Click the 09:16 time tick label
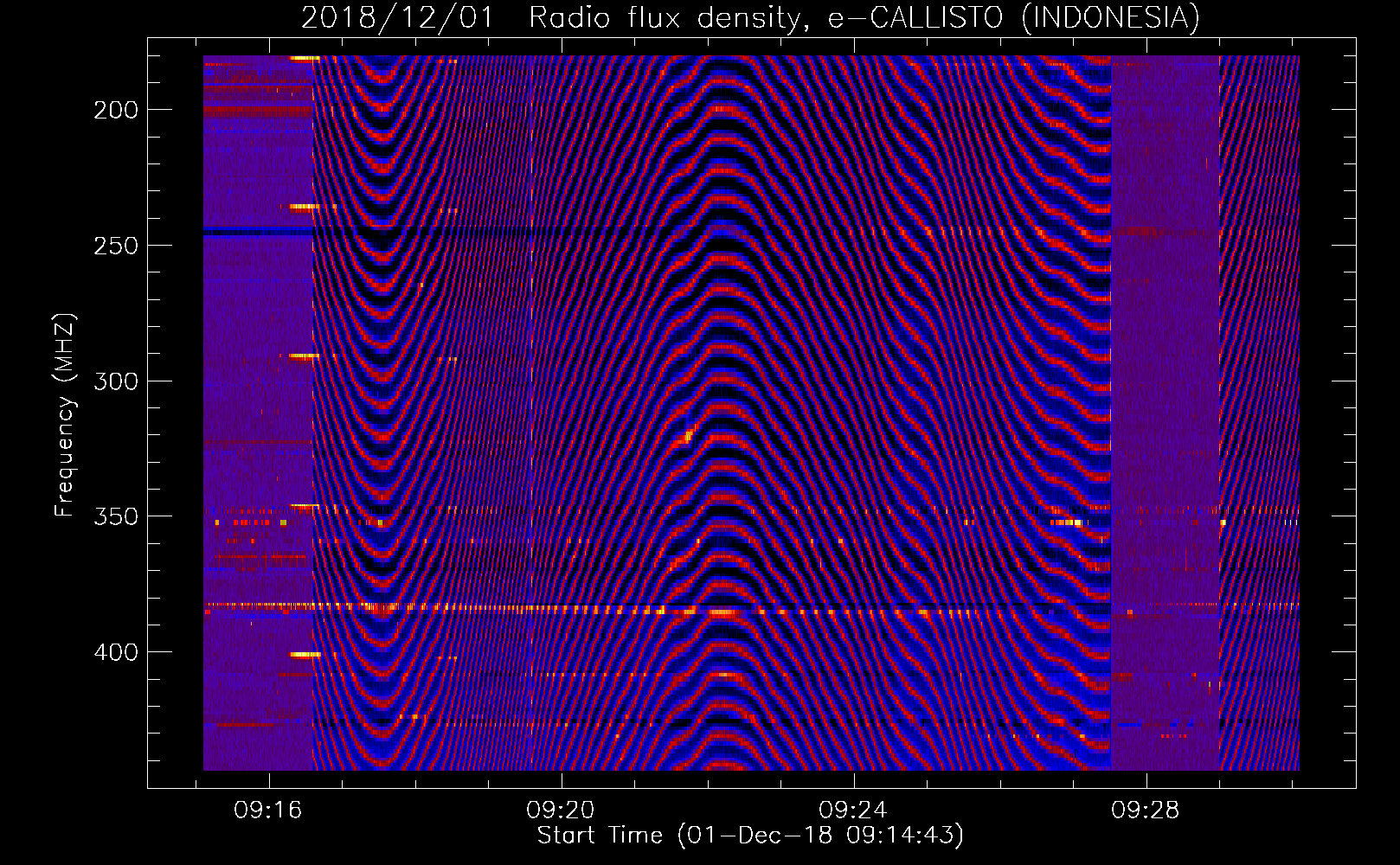The height and width of the screenshot is (865, 1400). pos(268,811)
